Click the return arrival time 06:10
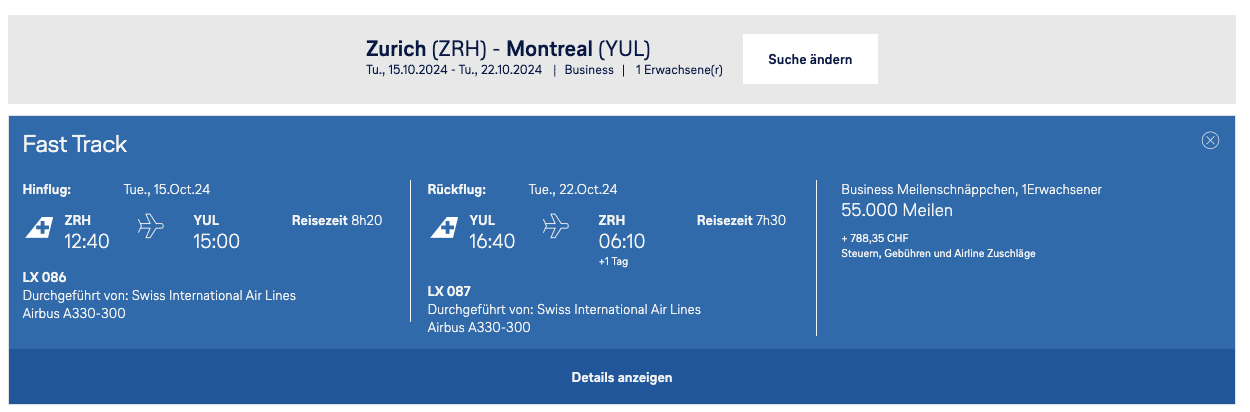1250x412 pixels. 622,241
